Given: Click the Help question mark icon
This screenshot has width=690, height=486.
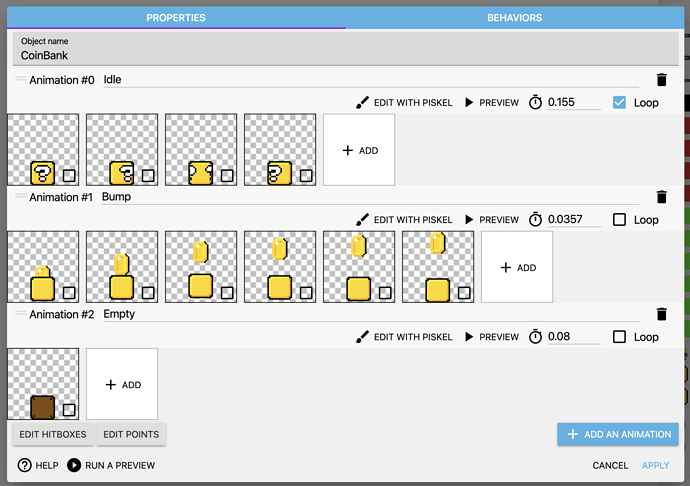Looking at the screenshot, I should tap(25, 465).
